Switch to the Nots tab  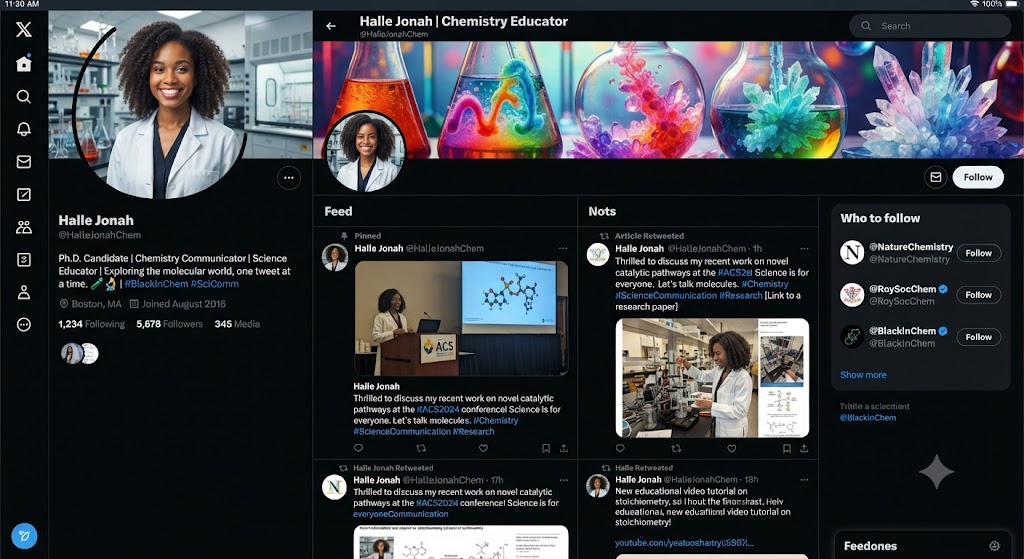602,211
